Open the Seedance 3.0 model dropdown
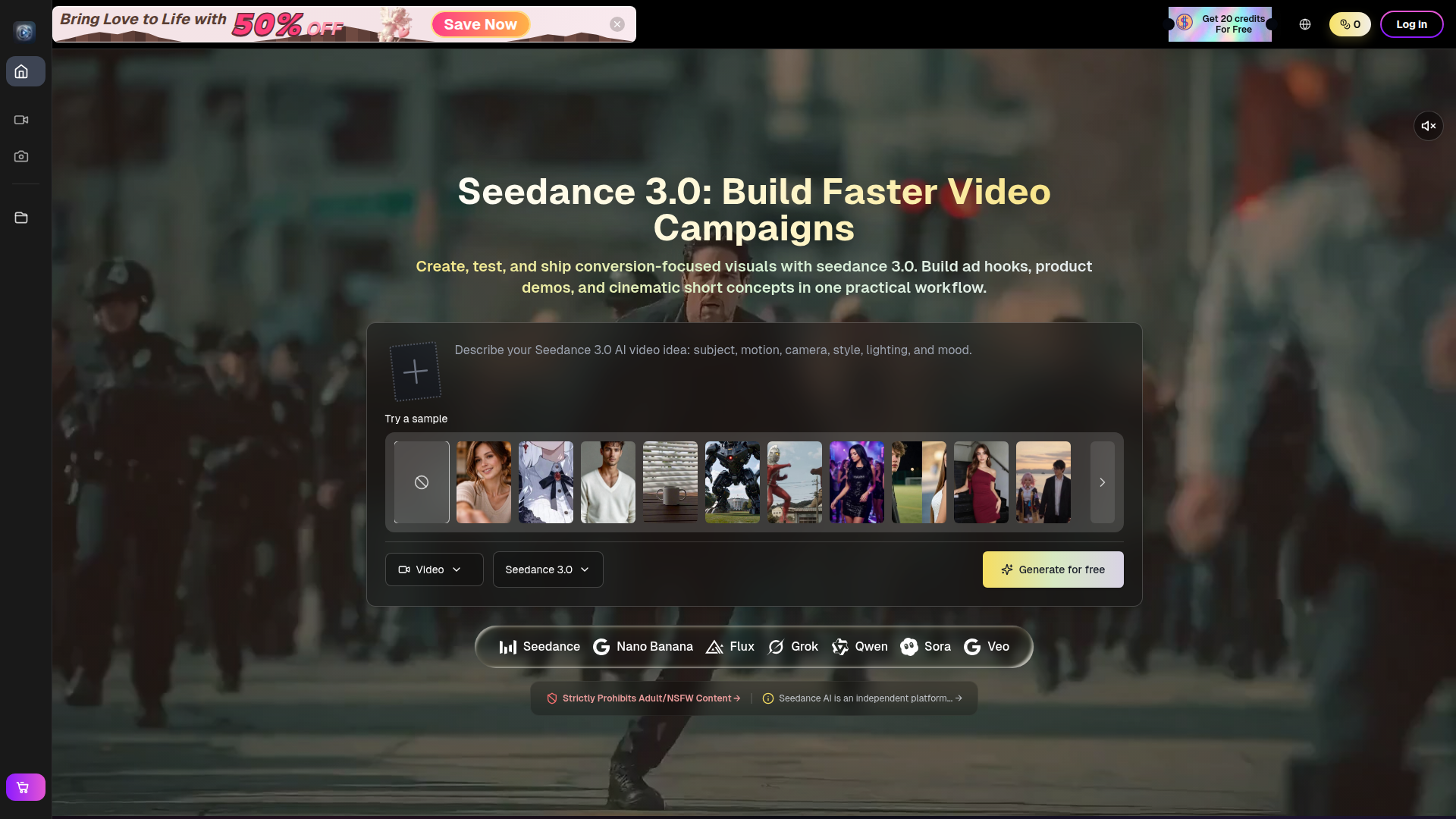The height and width of the screenshot is (819, 1456). [548, 570]
